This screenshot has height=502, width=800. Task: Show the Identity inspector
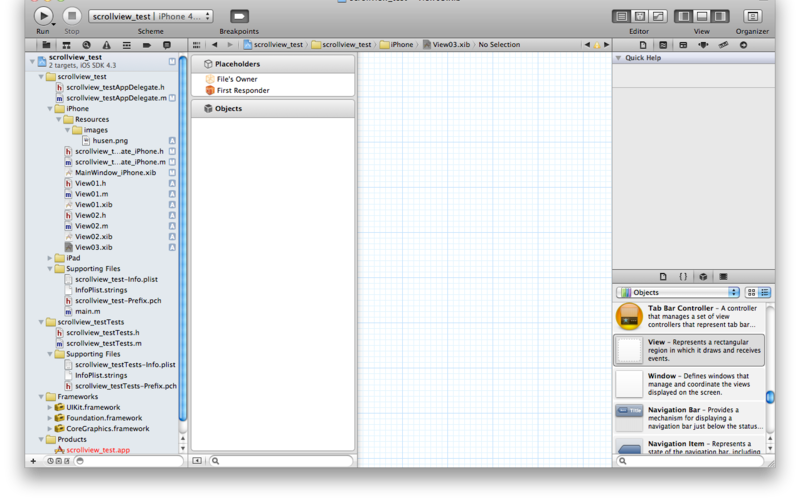pyautogui.click(x=683, y=45)
